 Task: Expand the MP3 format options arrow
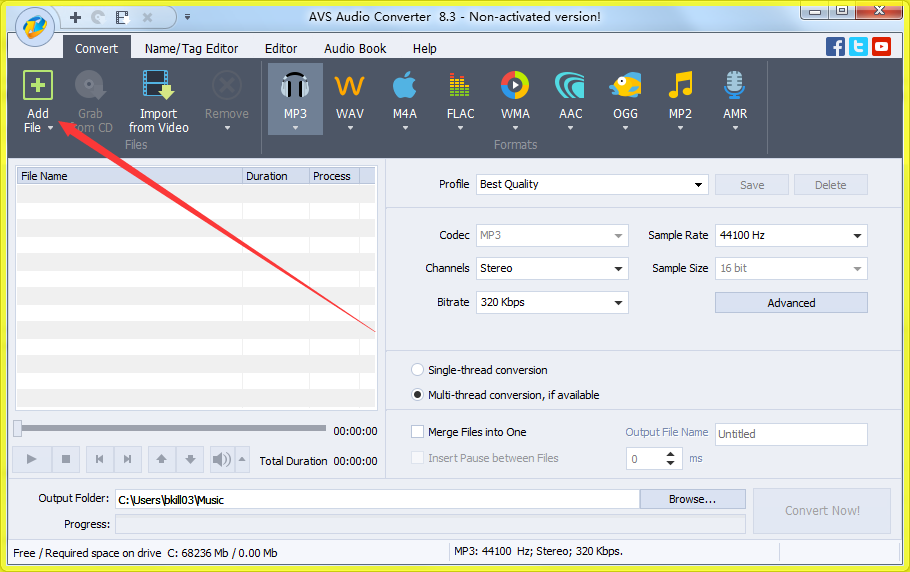pos(295,128)
